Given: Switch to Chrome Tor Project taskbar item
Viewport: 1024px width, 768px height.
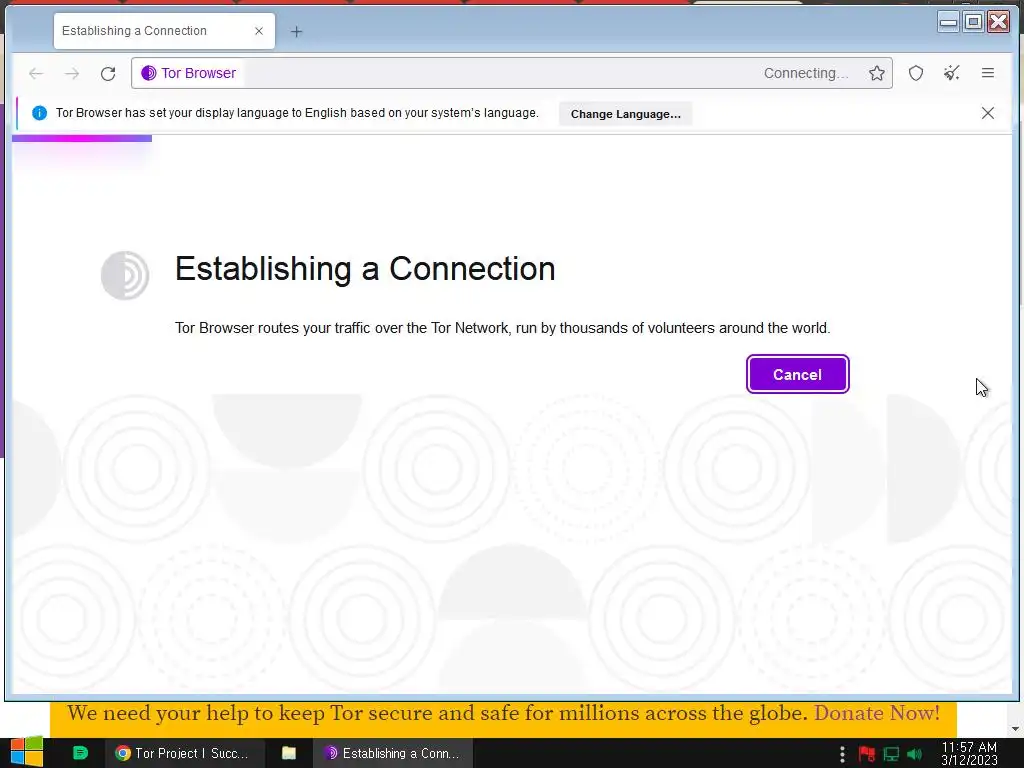Looking at the screenshot, I should point(185,753).
